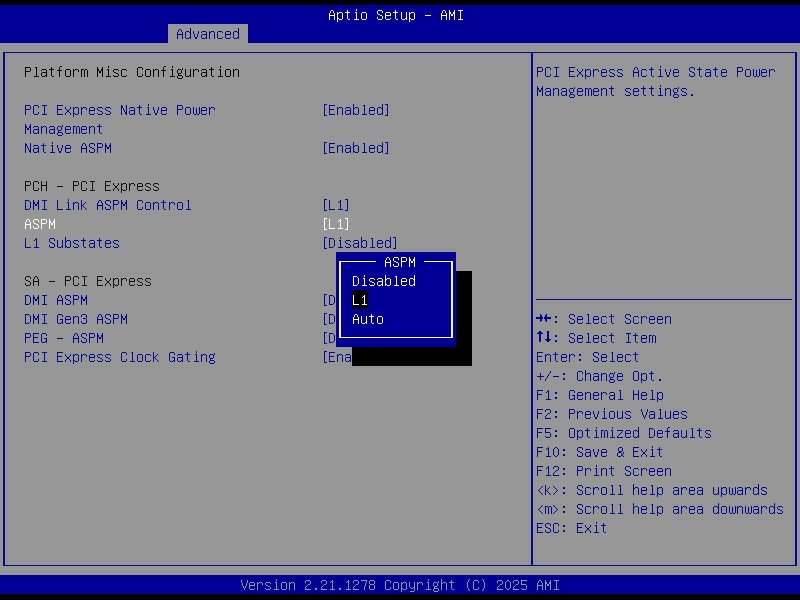Select the PCI Express Clock Gating option

tap(120, 357)
